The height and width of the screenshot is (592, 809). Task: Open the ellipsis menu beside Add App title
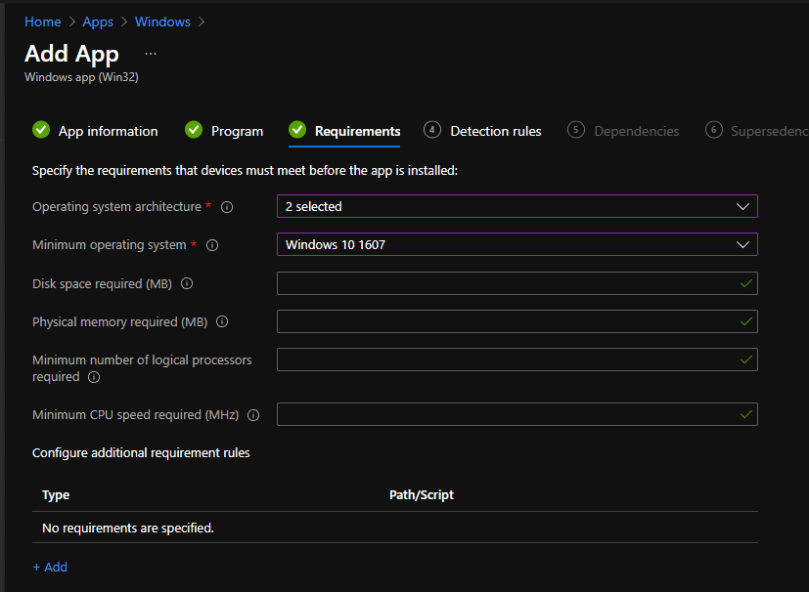tap(148, 55)
